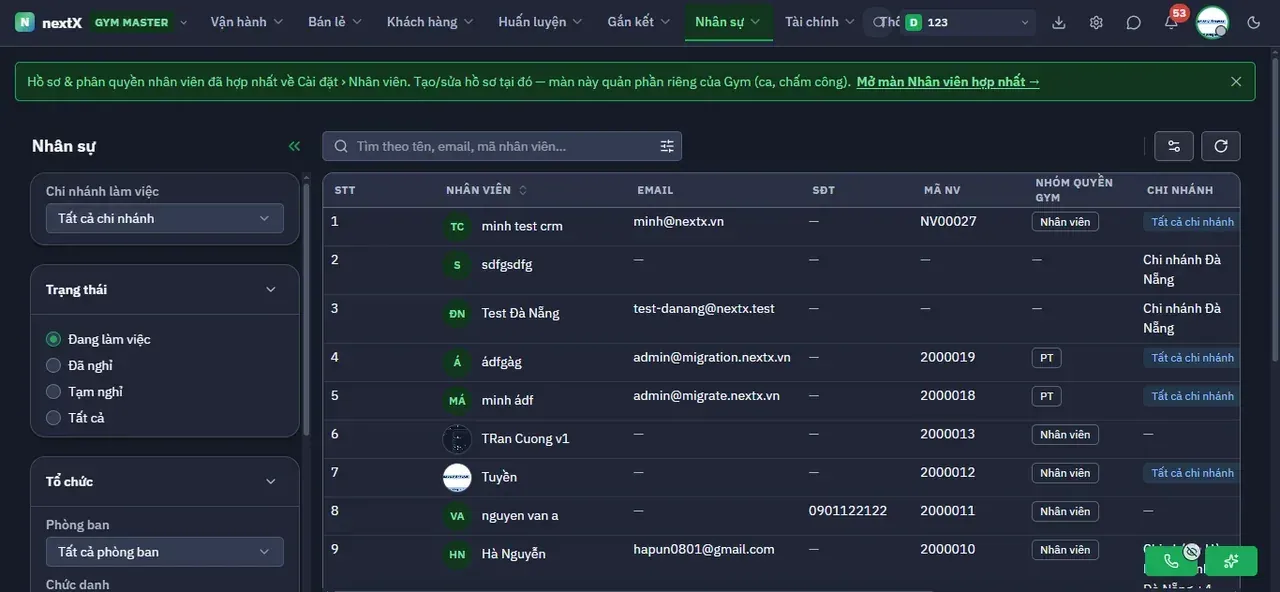
Task: Click TRan Cuong v1's avatar image
Action: (x=457, y=439)
